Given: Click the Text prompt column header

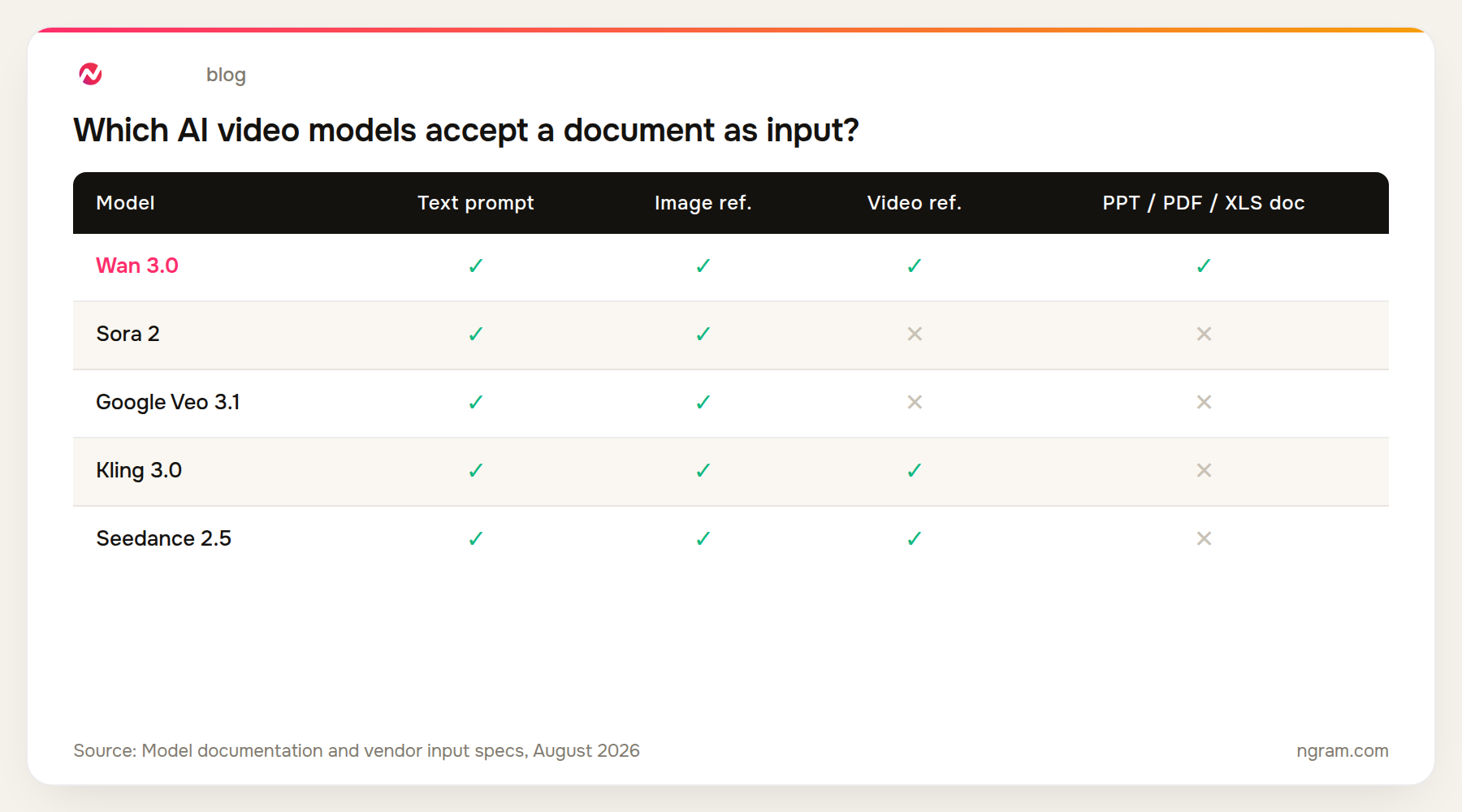Looking at the screenshot, I should pyautogui.click(x=476, y=203).
